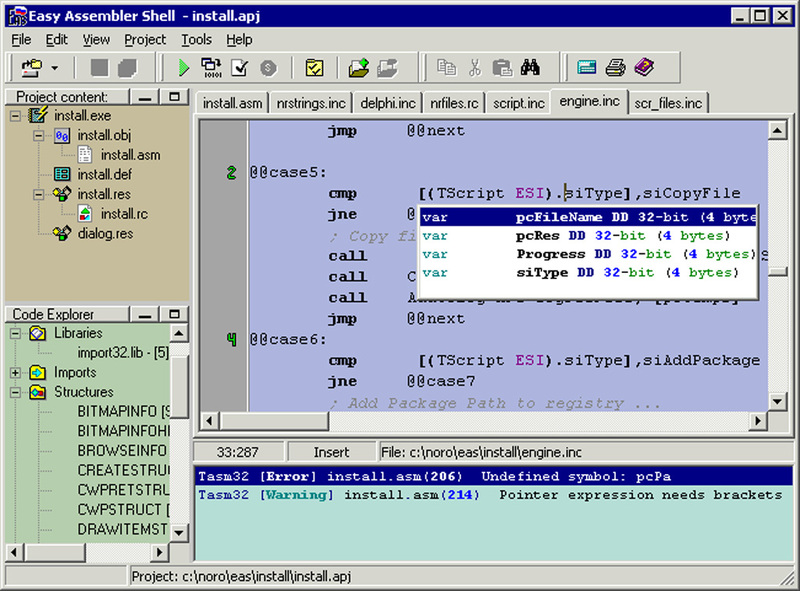Switch to the nrfiles.rc tab
Image resolution: width=800 pixels, height=591 pixels.
[454, 103]
